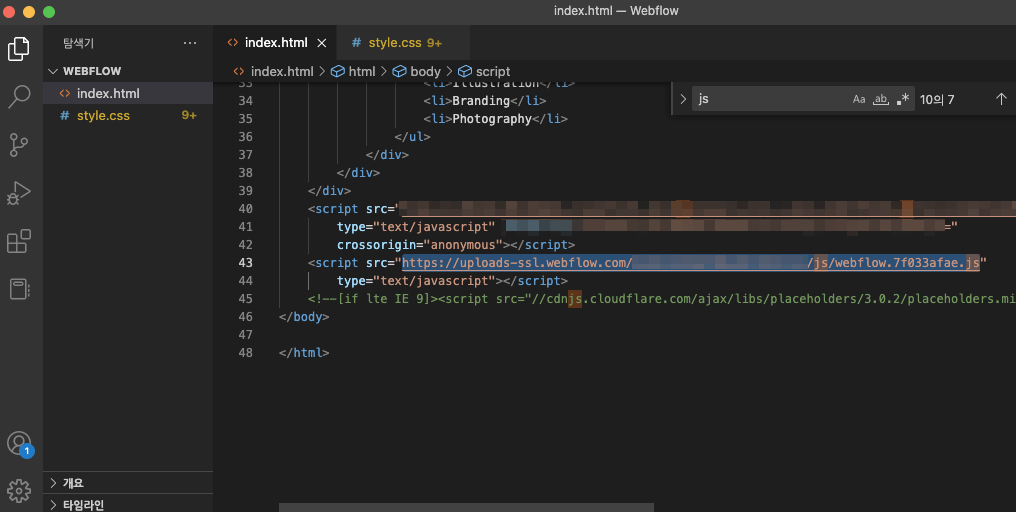1016x512 pixels.
Task: Click the Branding list item text
Action: [481, 100]
